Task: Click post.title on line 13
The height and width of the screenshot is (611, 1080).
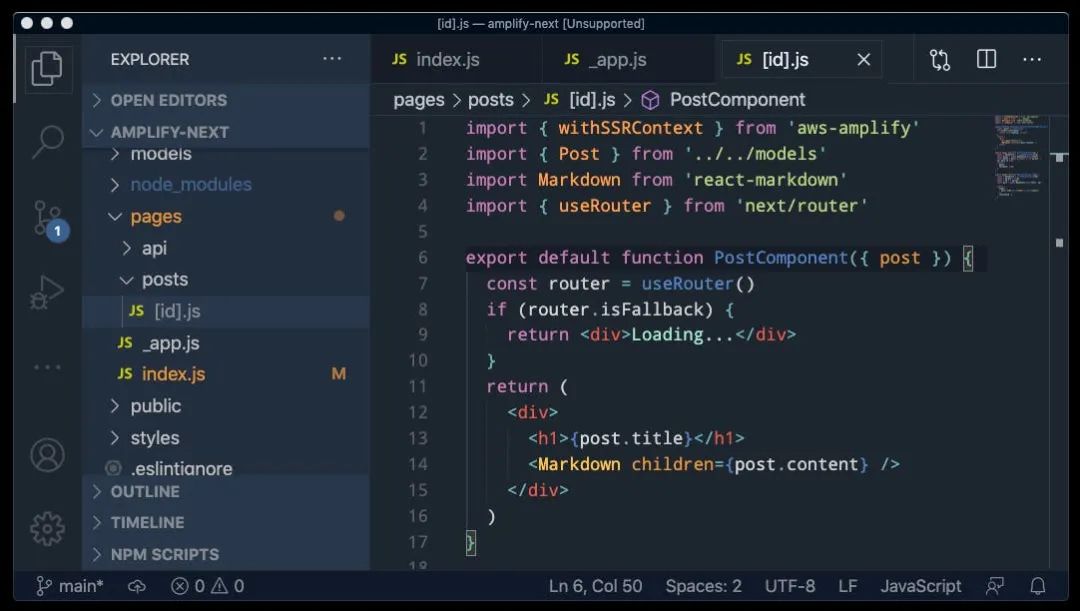Action: pos(631,438)
